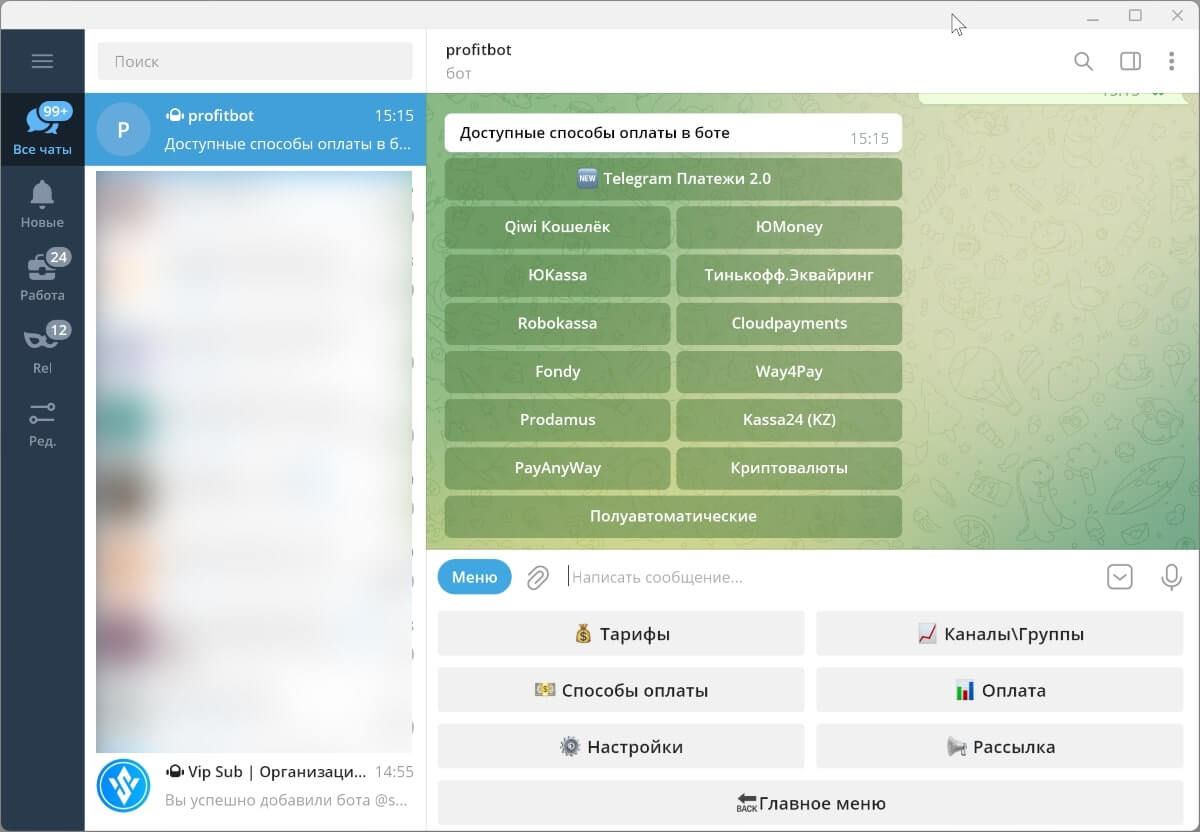Open the three-dot chat options menu
The width and height of the screenshot is (1200, 832).
click(x=1171, y=61)
